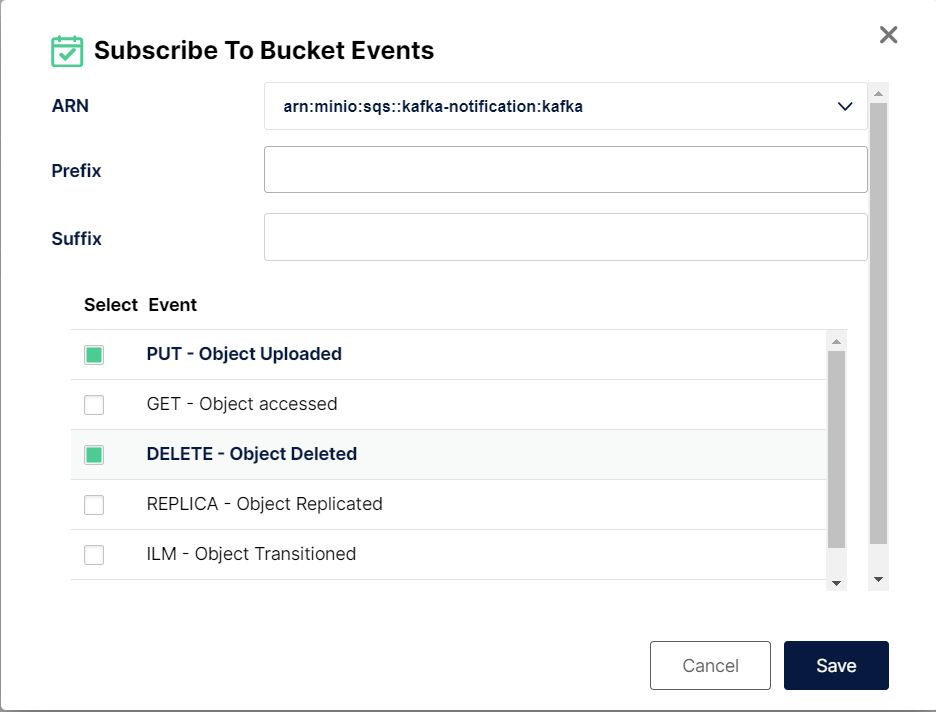Uncheck PUT - Object Uploaded
This screenshot has height=712, width=936.
(93, 354)
